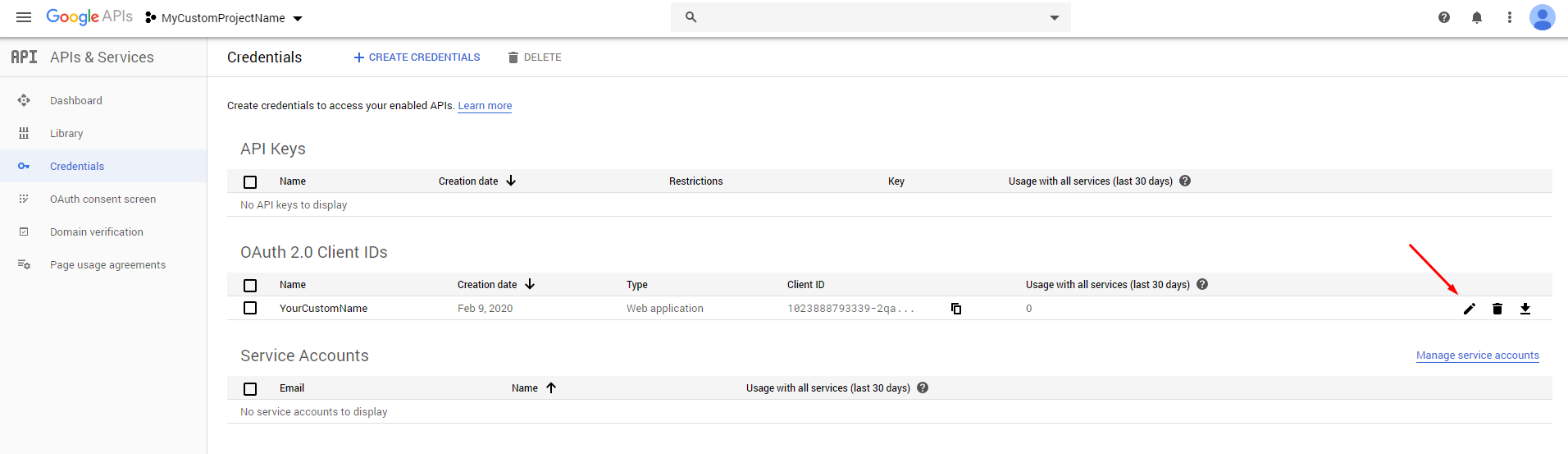Follow the Learn more link

tap(485, 105)
